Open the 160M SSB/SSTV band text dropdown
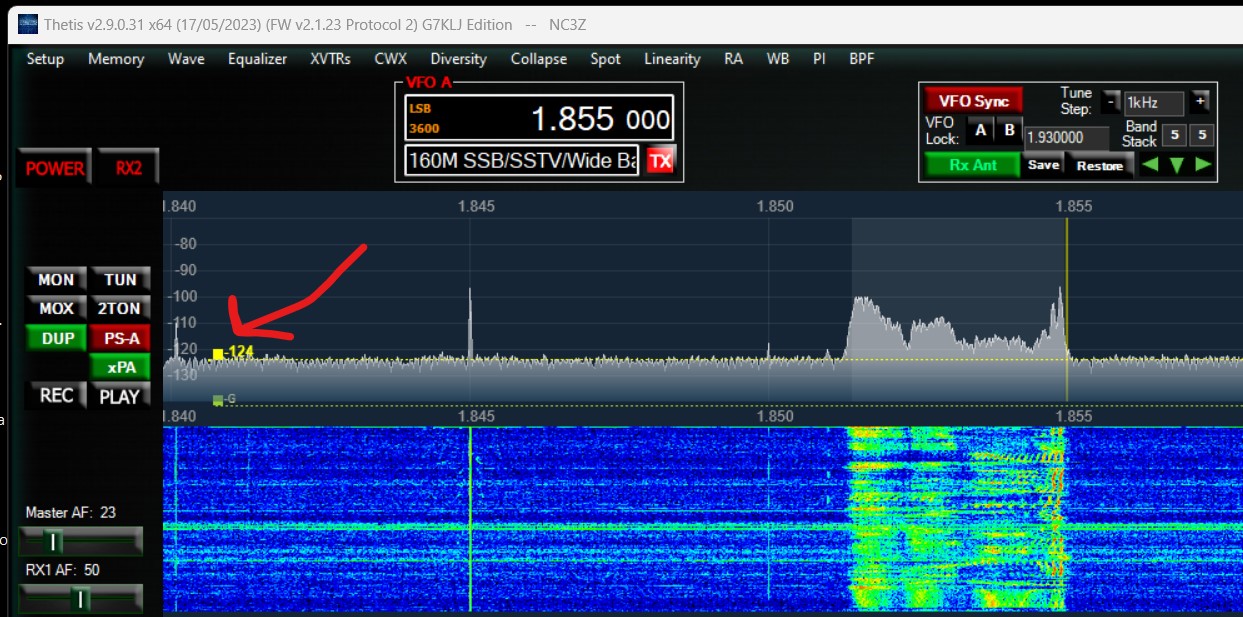Viewport: 1243px width, 617px height. point(521,160)
